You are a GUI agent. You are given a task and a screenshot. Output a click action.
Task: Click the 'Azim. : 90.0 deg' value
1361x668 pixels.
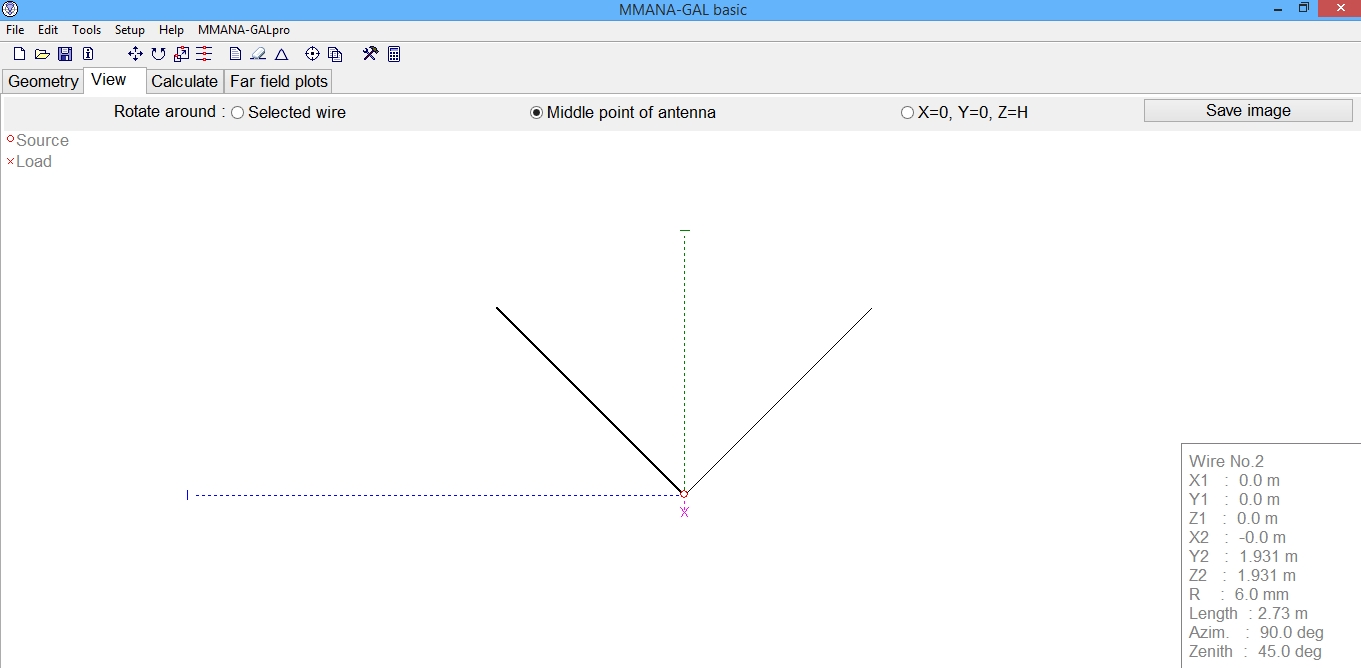[x=1256, y=632]
